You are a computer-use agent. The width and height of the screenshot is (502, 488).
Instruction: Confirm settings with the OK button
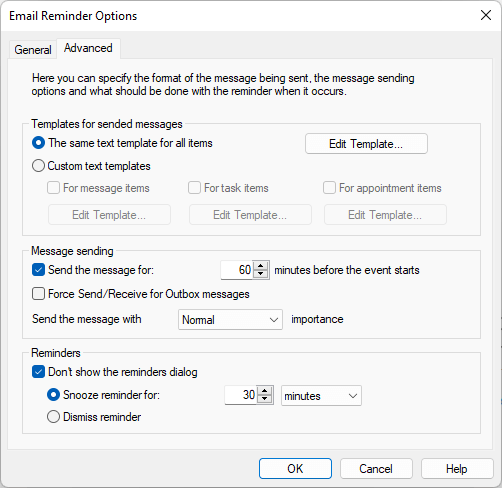[295, 469]
